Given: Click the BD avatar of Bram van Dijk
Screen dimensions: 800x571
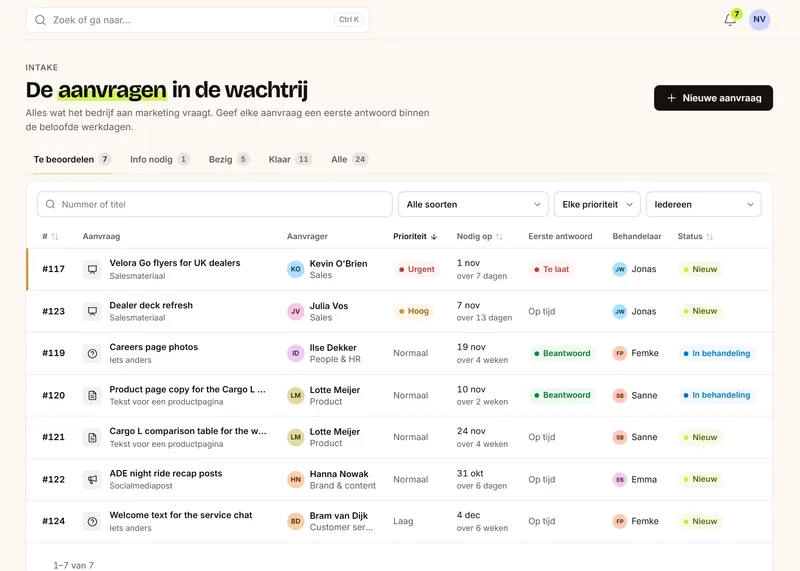Looking at the screenshot, I should pyautogui.click(x=295, y=521).
